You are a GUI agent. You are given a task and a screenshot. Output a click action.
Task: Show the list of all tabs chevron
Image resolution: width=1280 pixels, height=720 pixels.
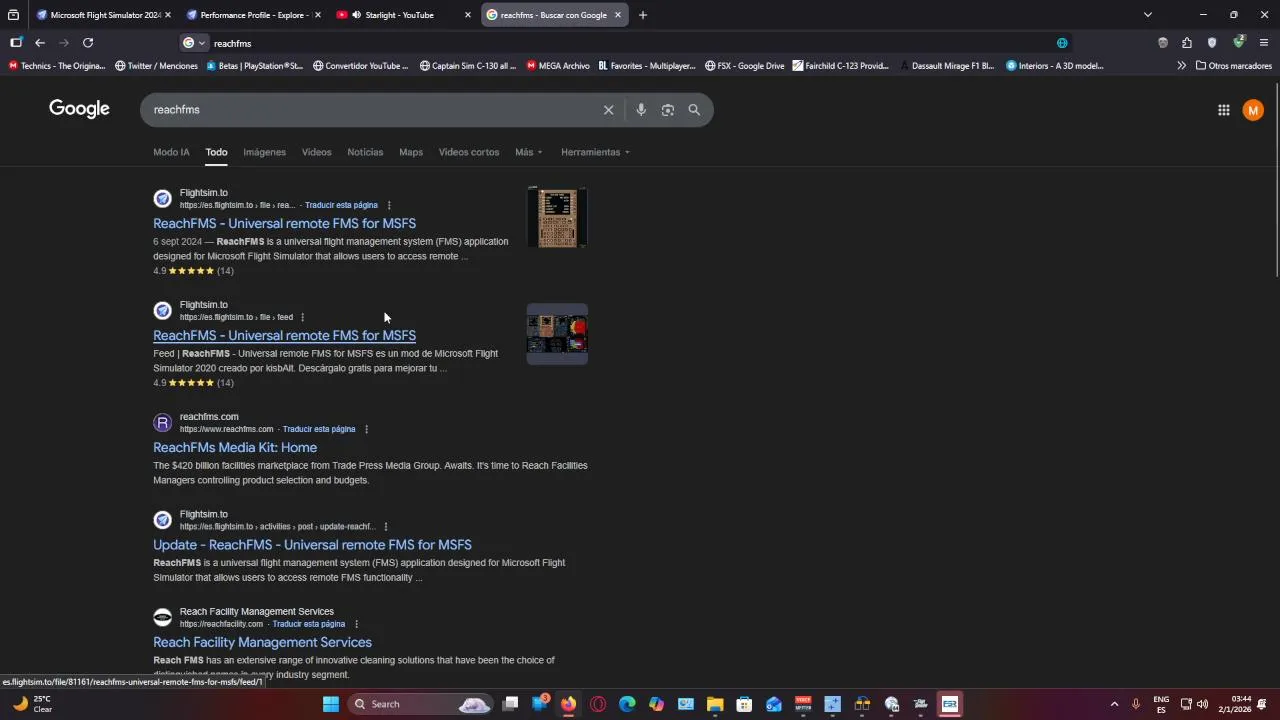pos(1147,15)
